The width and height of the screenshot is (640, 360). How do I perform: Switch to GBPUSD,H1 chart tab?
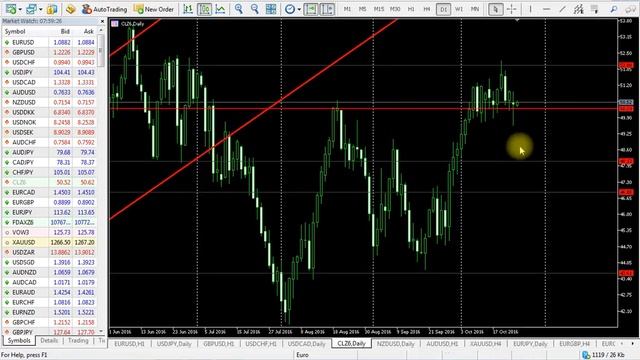(218, 344)
